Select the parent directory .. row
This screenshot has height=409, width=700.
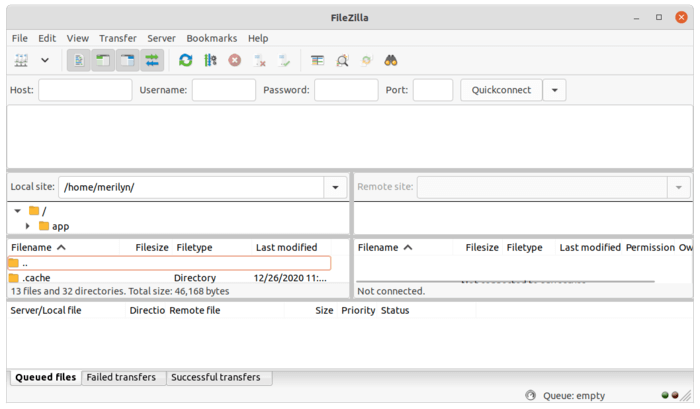[x=169, y=263]
